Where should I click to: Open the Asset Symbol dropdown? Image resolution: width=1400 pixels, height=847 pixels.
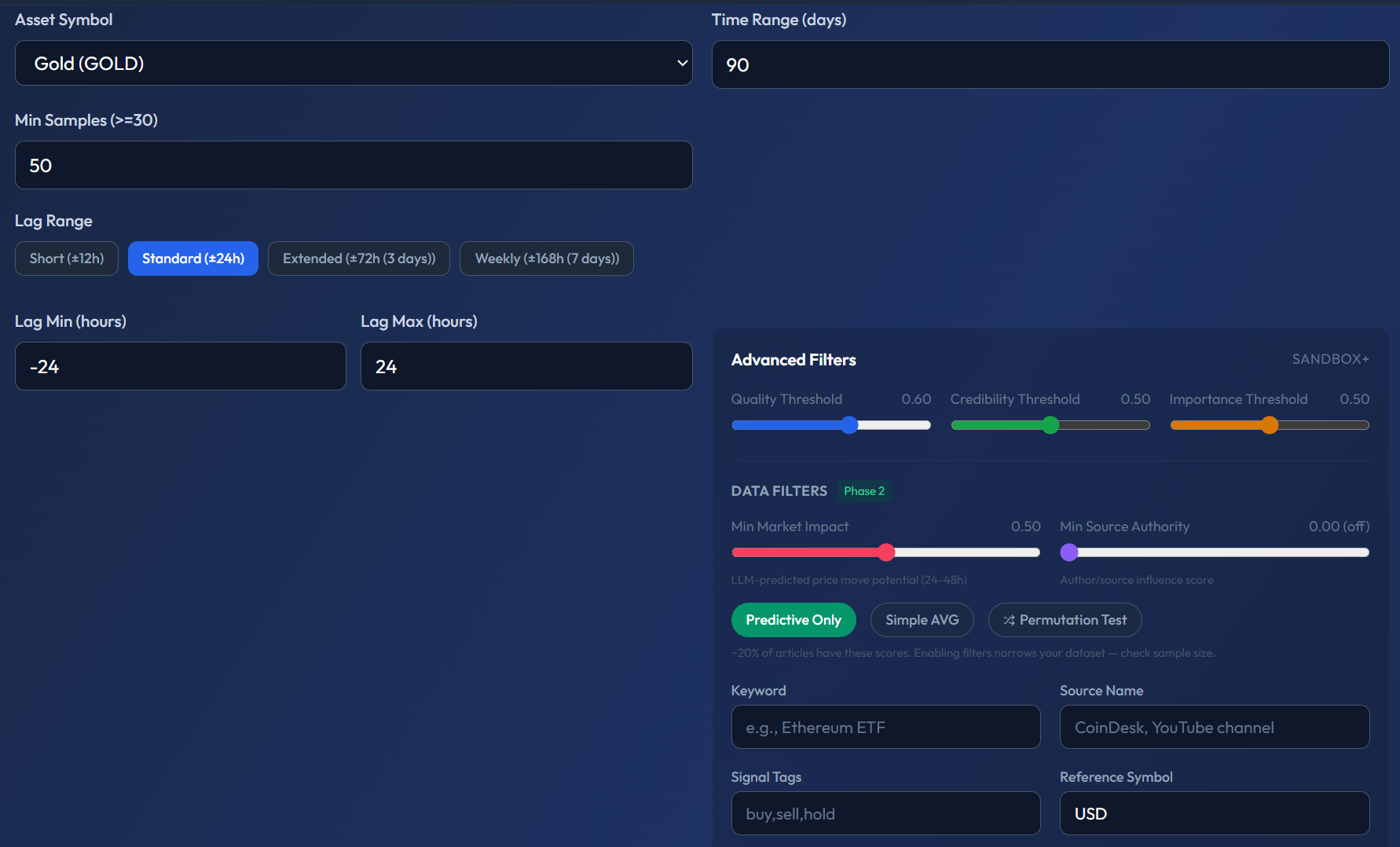point(353,63)
